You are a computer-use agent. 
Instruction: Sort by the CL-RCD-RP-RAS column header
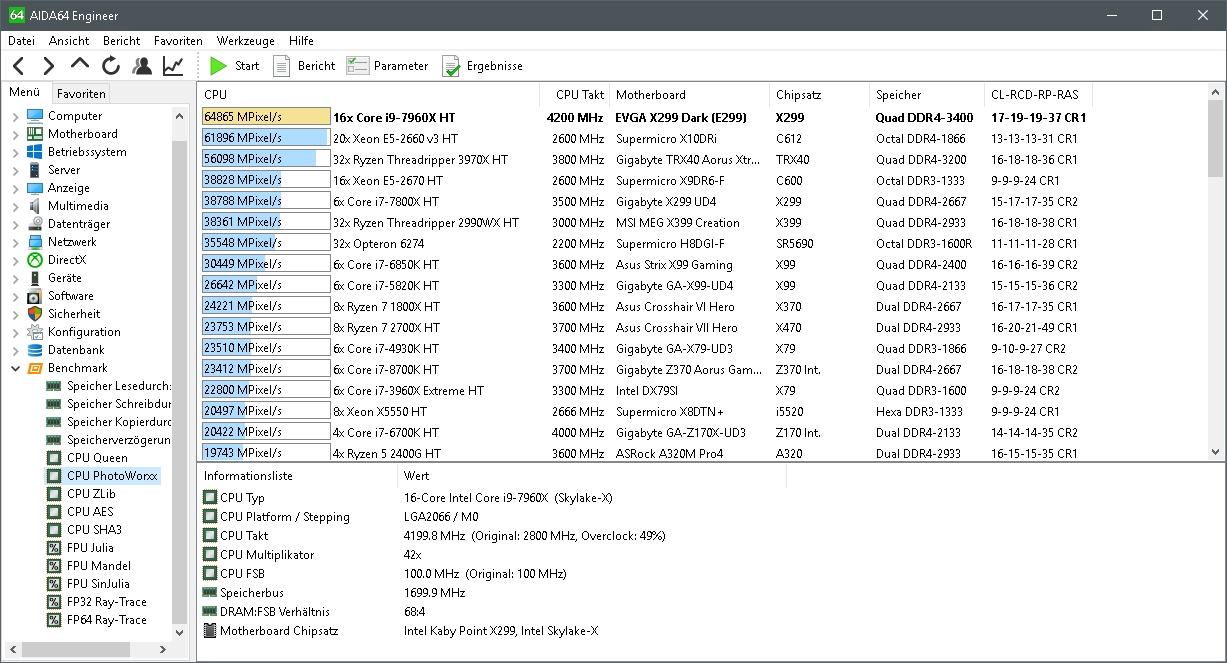[1038, 95]
